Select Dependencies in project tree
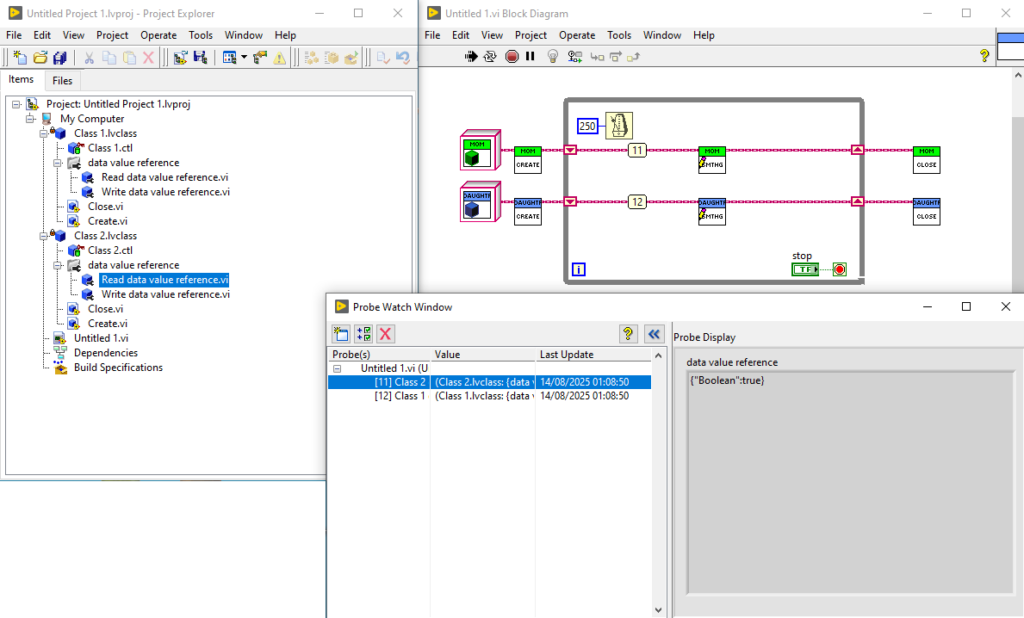This screenshot has height=618, width=1024. pos(106,353)
